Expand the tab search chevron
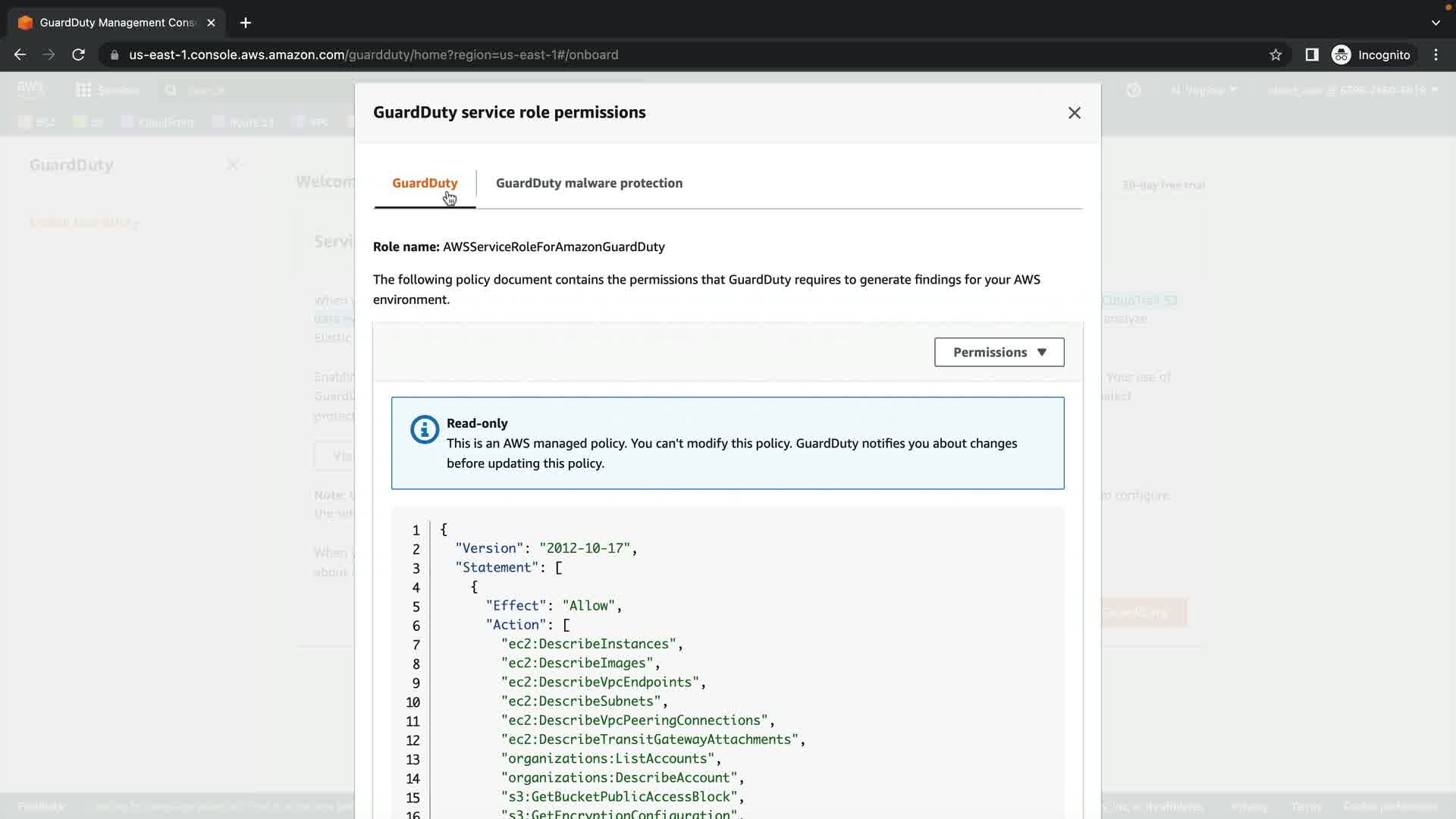This screenshot has height=819, width=1456. click(1435, 23)
